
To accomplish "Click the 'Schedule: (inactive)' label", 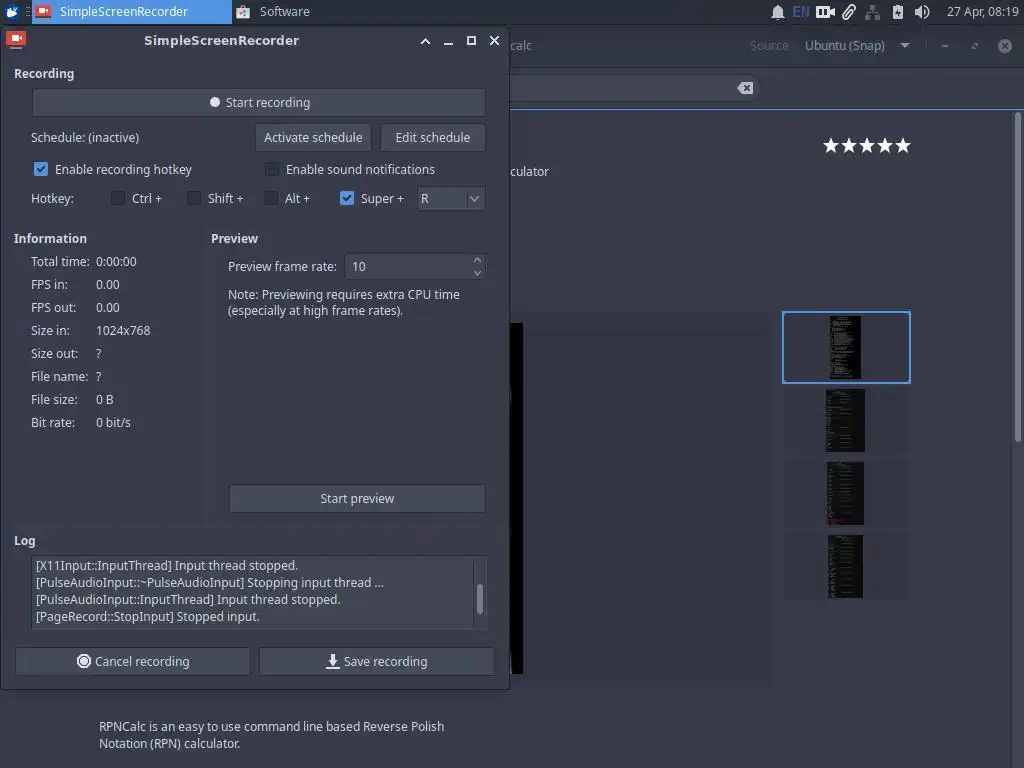I will click(x=85, y=138).
